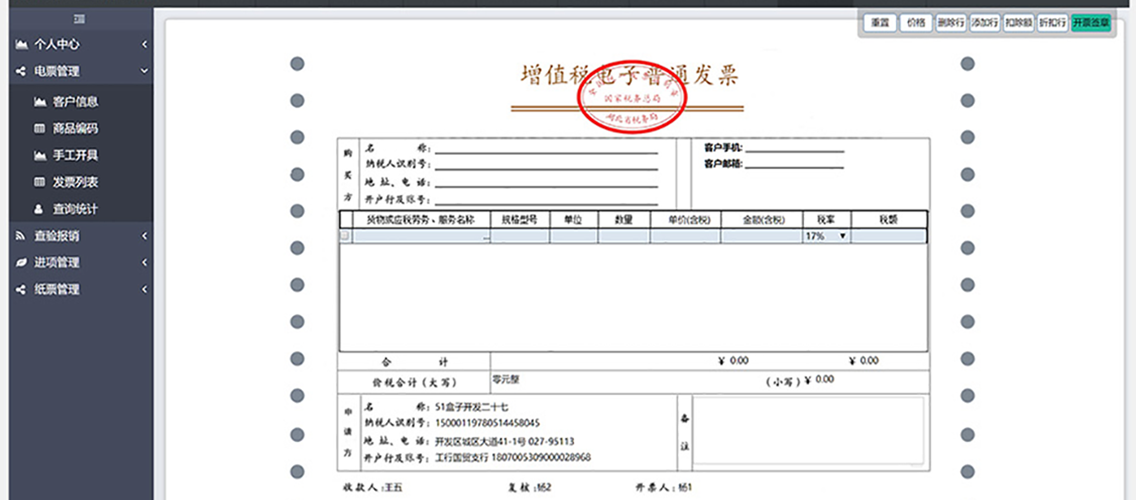
Task: Click the buyer 地址、电话 input line
Action: pos(546,181)
